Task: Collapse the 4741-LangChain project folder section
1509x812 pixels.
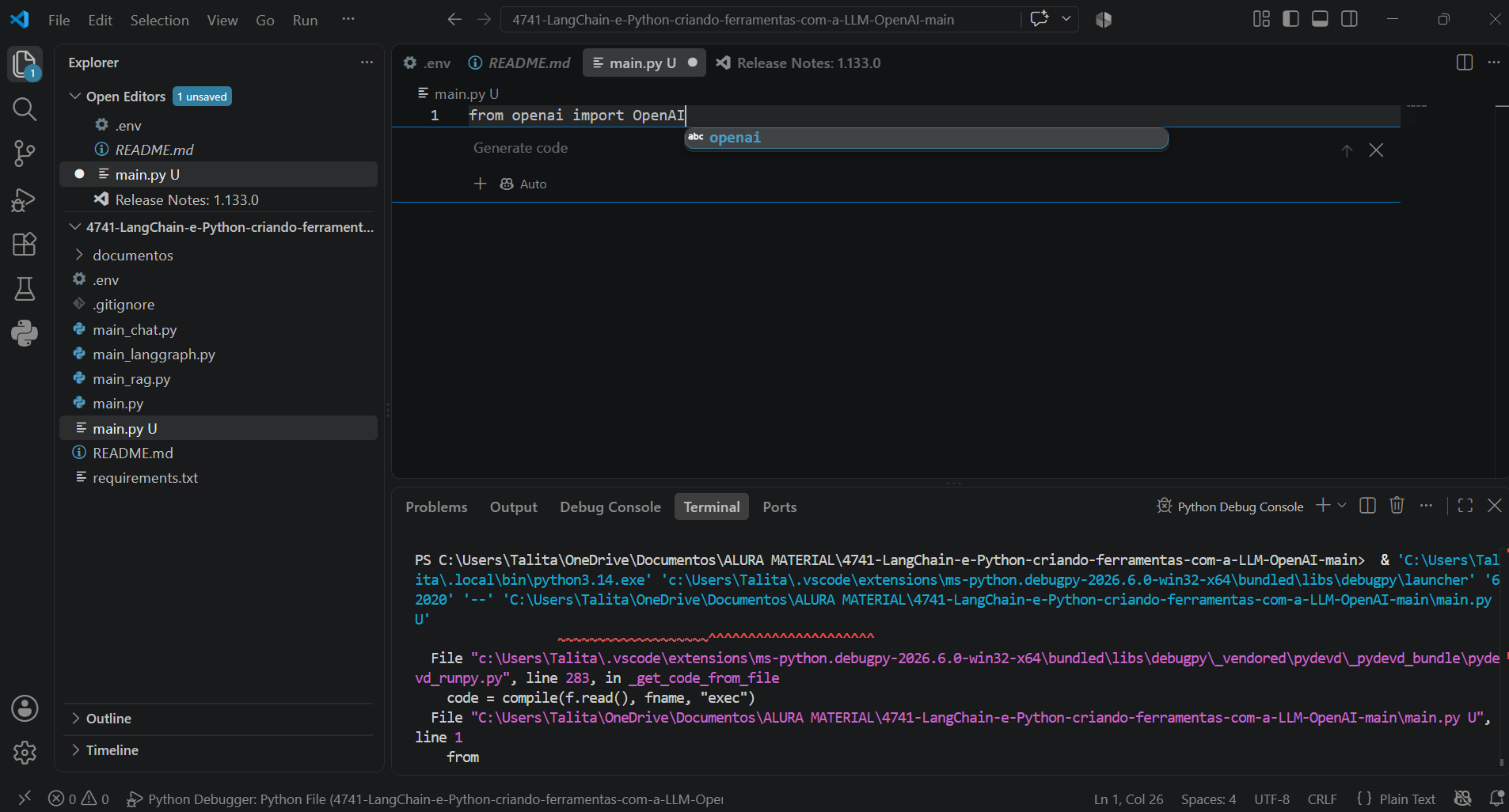Action: [222, 227]
